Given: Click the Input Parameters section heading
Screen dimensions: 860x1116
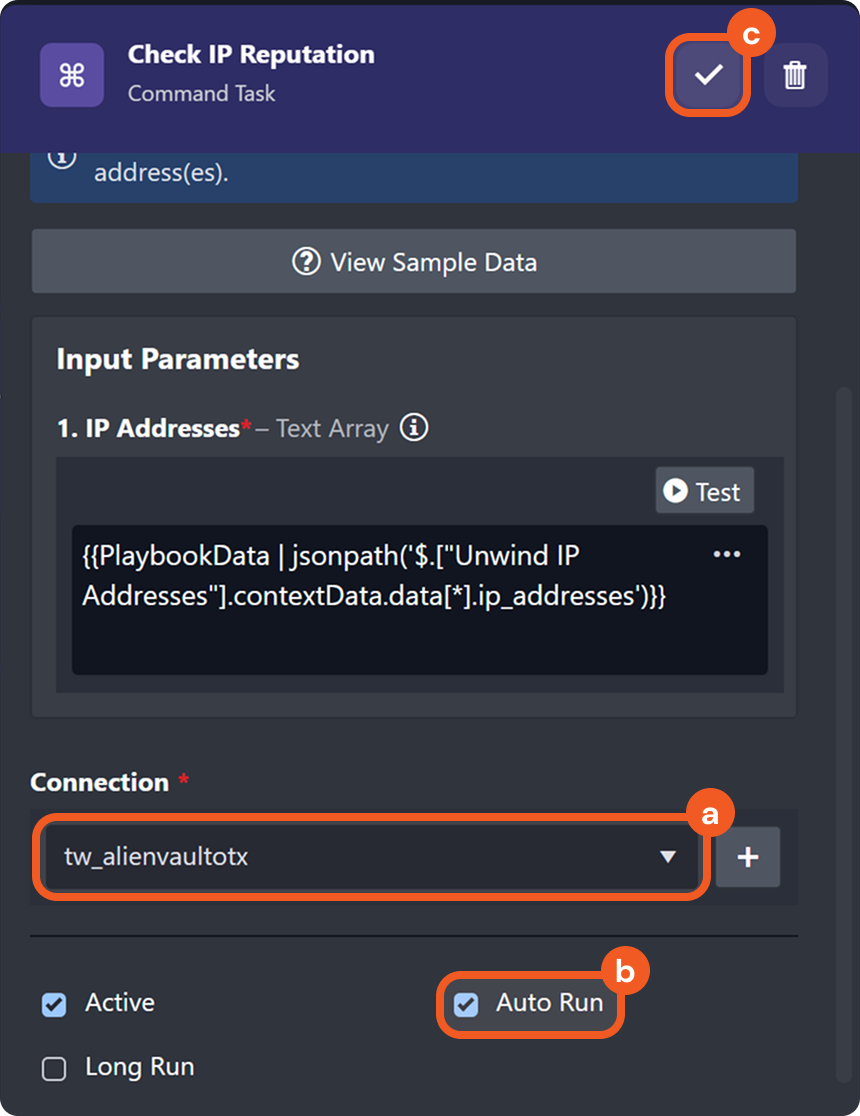Looking at the screenshot, I should 177,359.
